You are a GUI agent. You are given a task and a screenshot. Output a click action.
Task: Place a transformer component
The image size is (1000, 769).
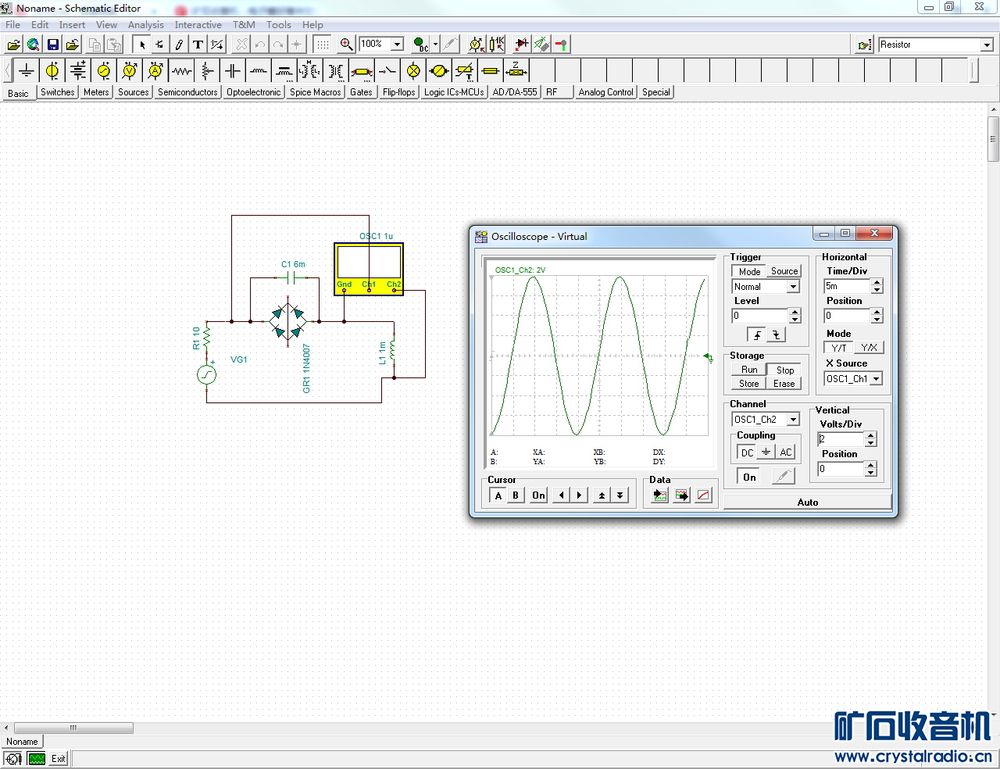336,71
